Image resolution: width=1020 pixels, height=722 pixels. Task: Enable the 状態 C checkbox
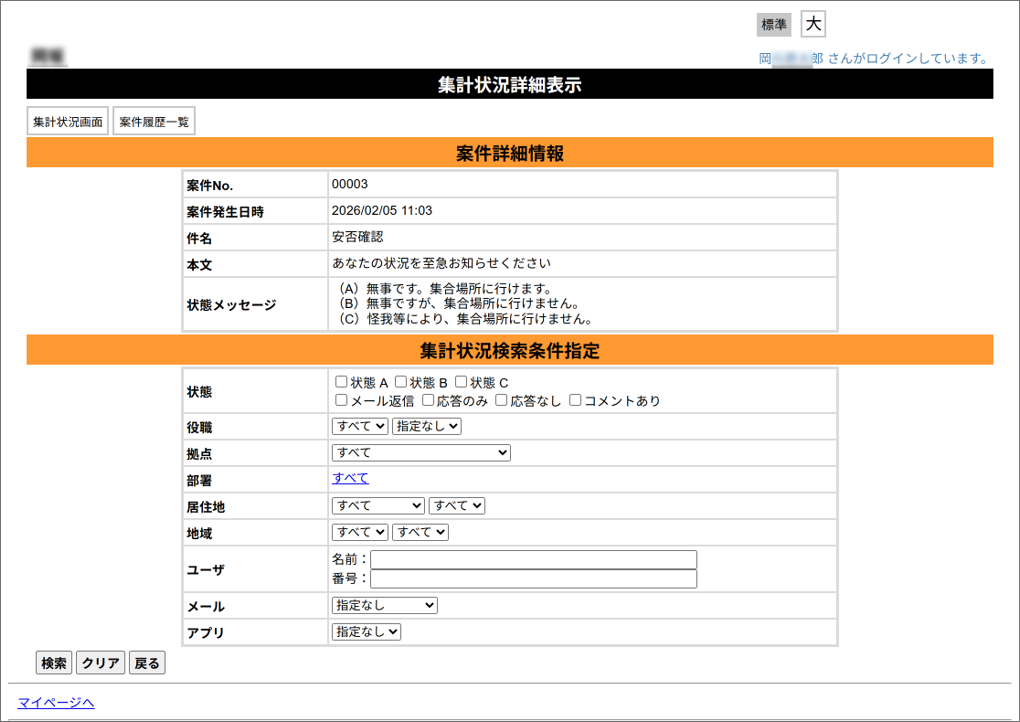coord(461,381)
